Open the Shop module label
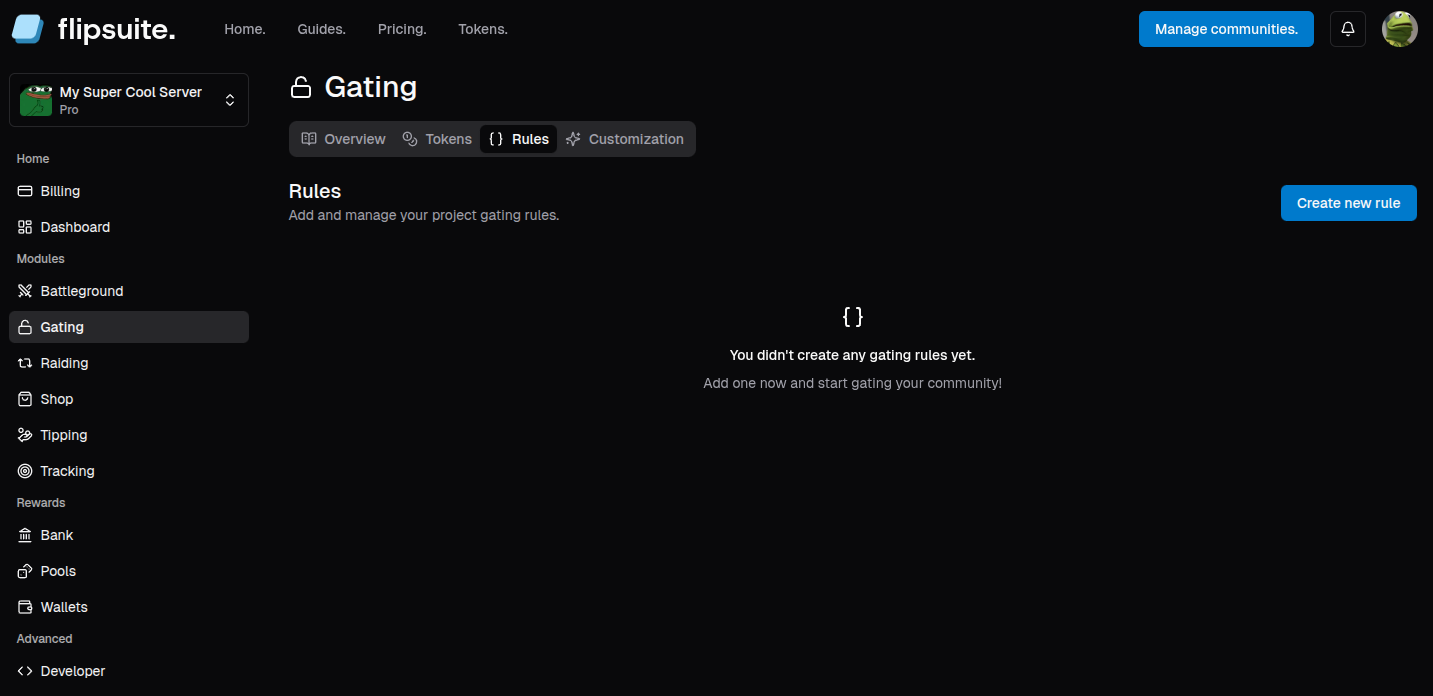This screenshot has width=1433, height=696. (x=57, y=399)
